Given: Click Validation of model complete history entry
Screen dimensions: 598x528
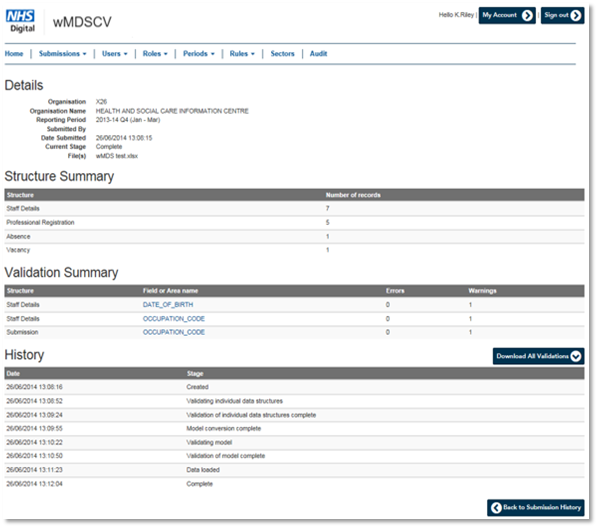Looking at the screenshot, I should [225, 456].
